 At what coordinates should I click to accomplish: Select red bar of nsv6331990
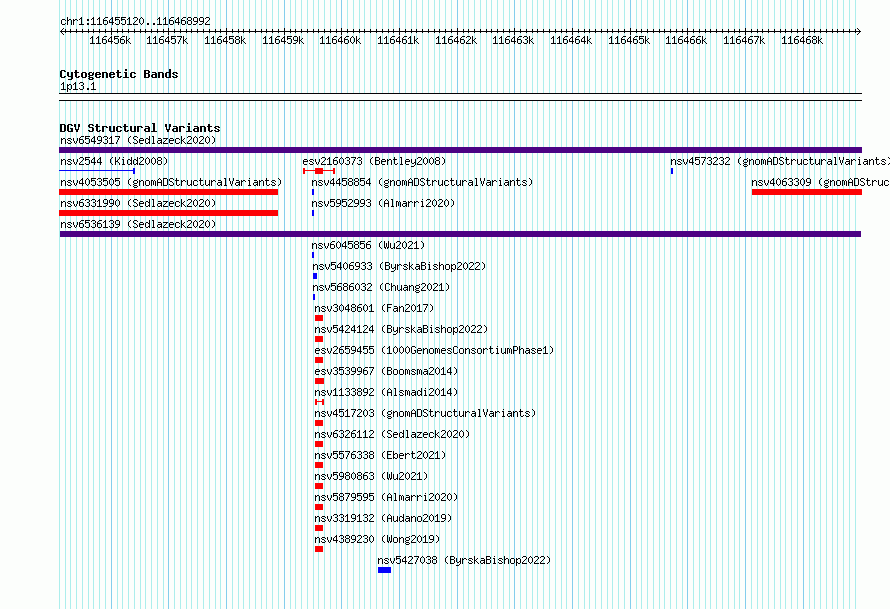tap(169, 213)
